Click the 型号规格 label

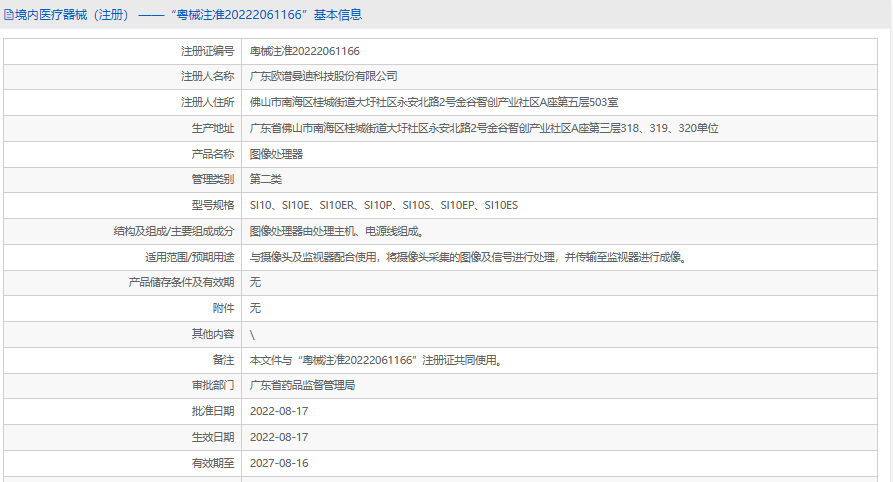pyautogui.click(x=212, y=205)
